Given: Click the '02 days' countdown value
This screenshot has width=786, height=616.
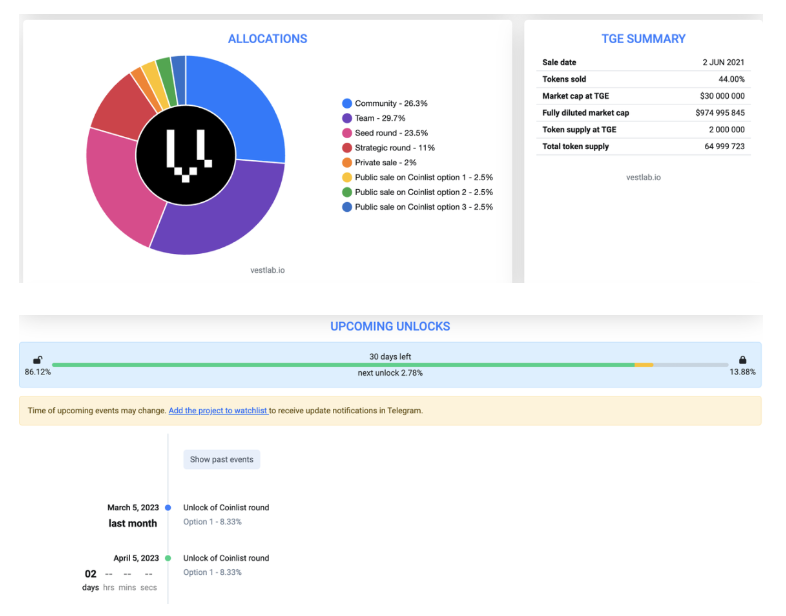Looking at the screenshot, I should (90, 579).
